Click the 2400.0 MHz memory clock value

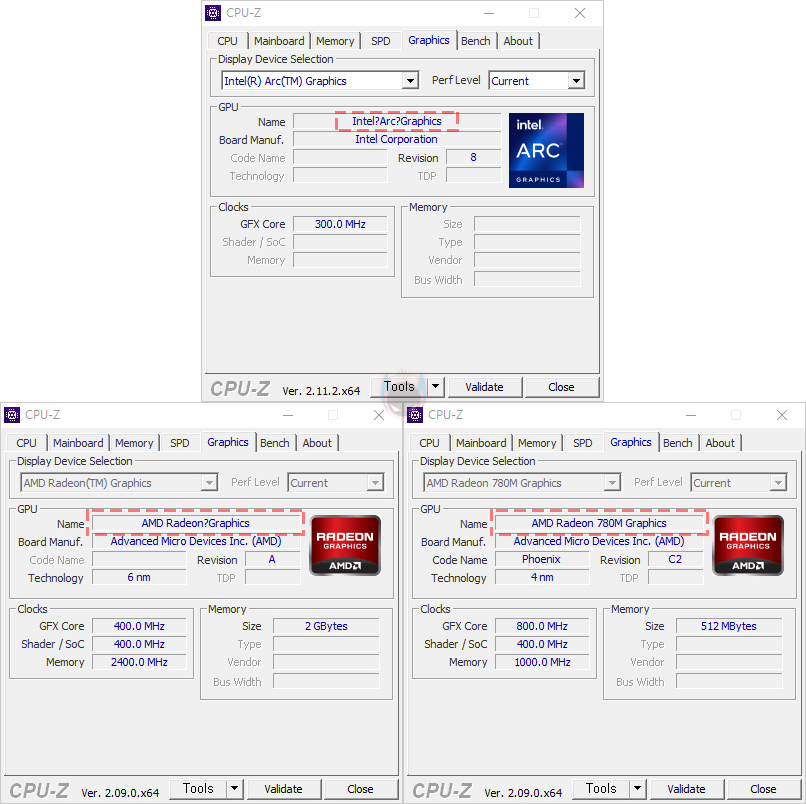click(x=139, y=662)
